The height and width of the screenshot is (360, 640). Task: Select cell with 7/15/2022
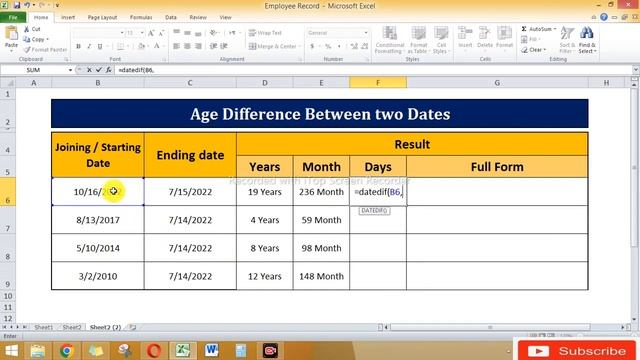(190, 192)
